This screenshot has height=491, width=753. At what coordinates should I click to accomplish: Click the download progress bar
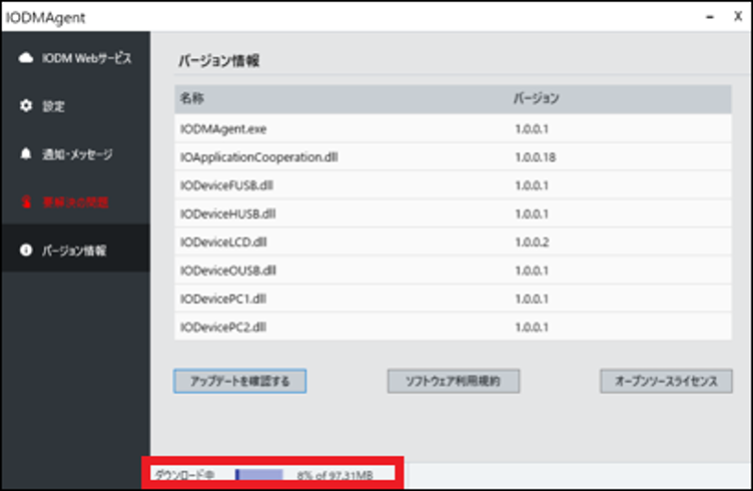click(259, 475)
